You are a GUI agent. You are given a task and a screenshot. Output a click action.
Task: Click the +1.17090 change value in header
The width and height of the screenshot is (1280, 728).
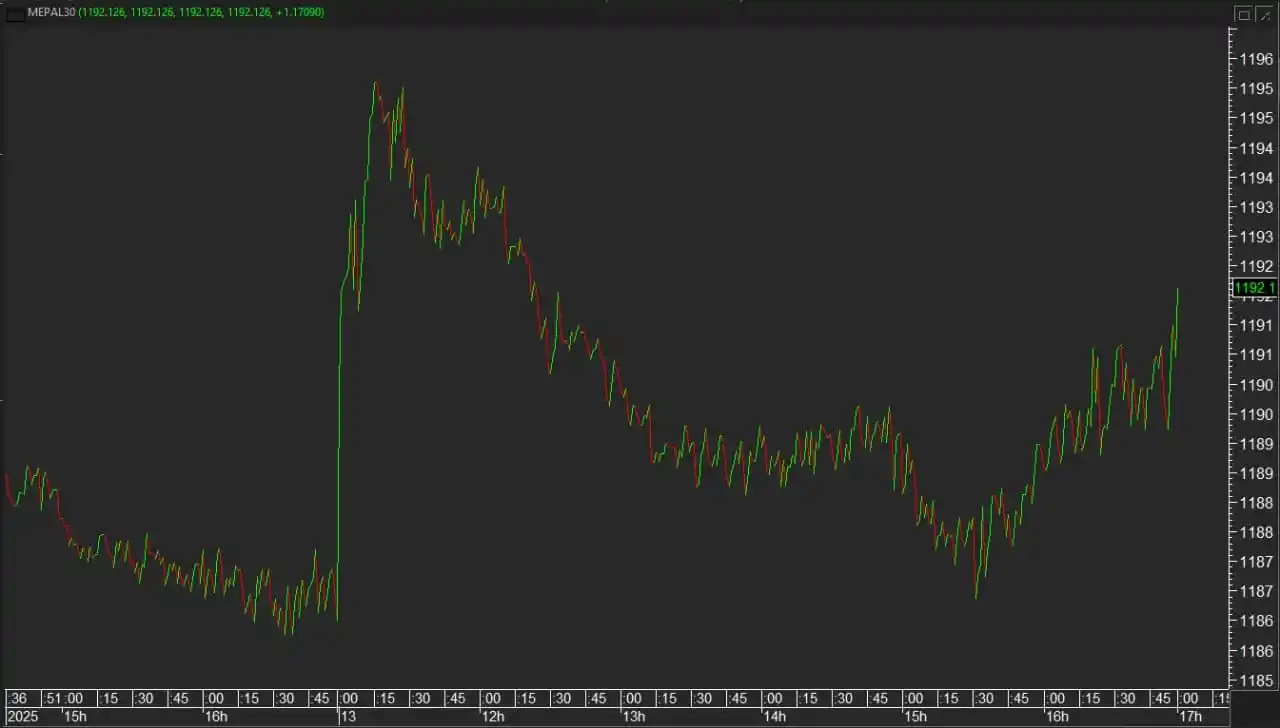(297, 13)
